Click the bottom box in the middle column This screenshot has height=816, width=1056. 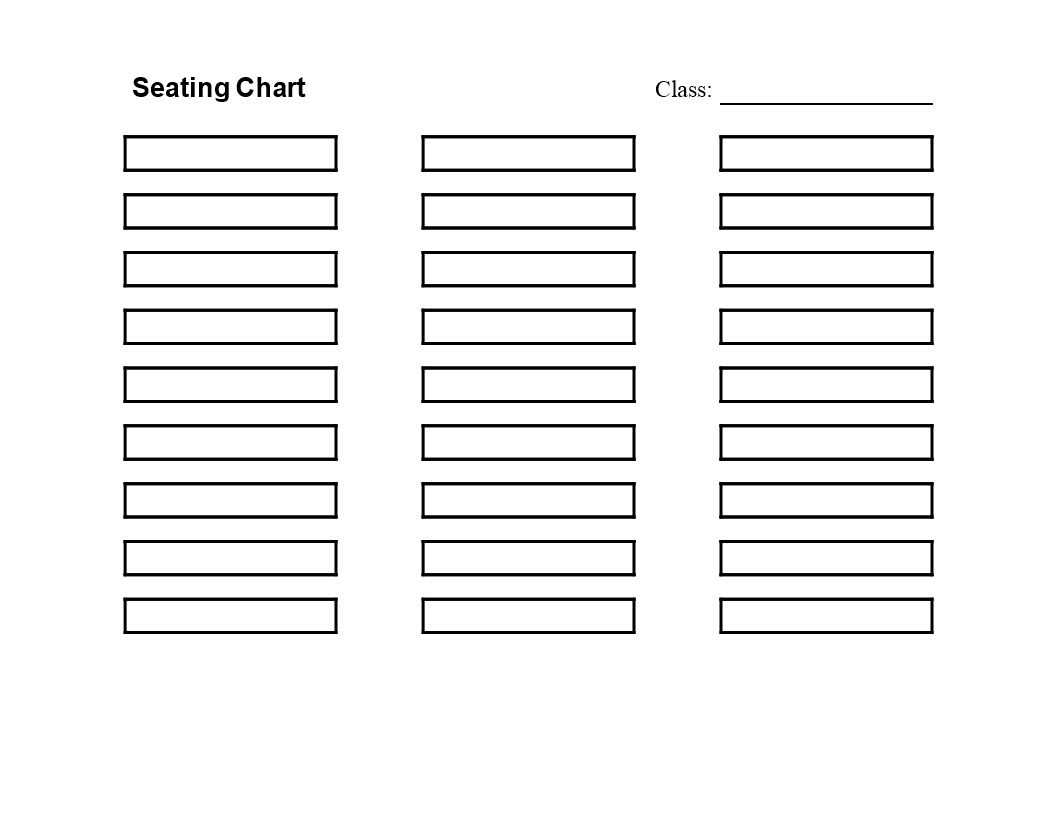pos(528,616)
